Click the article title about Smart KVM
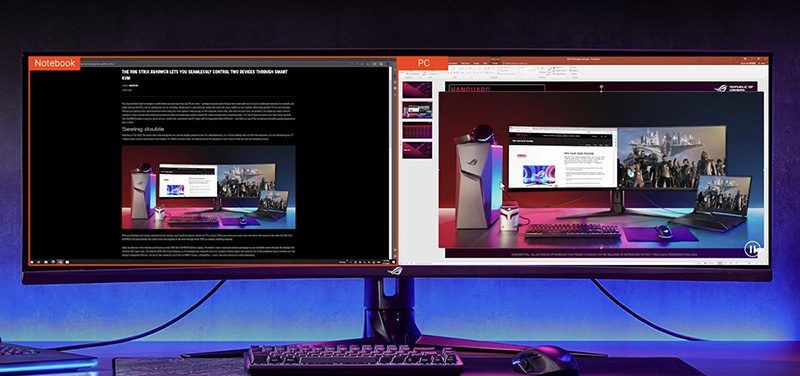The height and width of the screenshot is (376, 800). coord(205,75)
